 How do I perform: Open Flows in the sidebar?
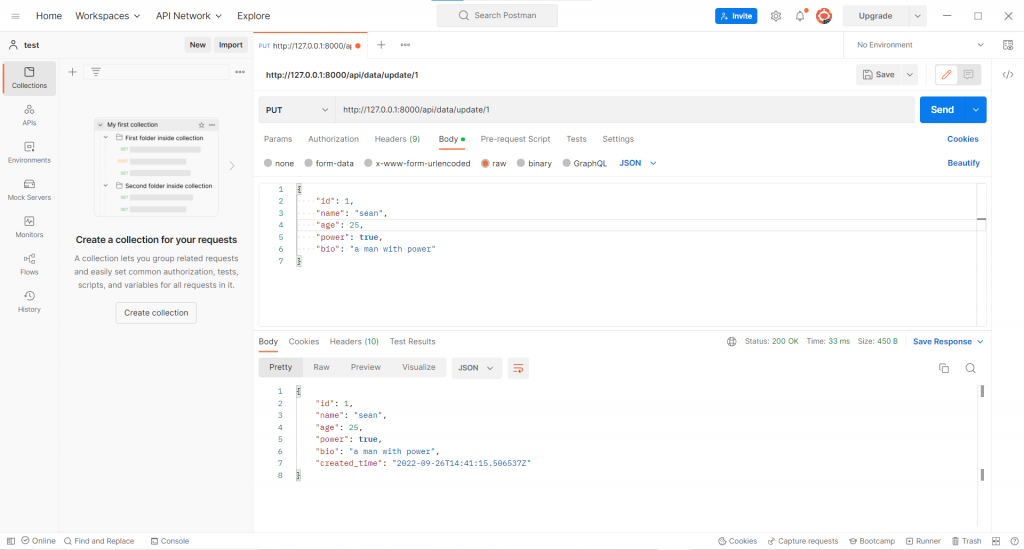pos(29,264)
